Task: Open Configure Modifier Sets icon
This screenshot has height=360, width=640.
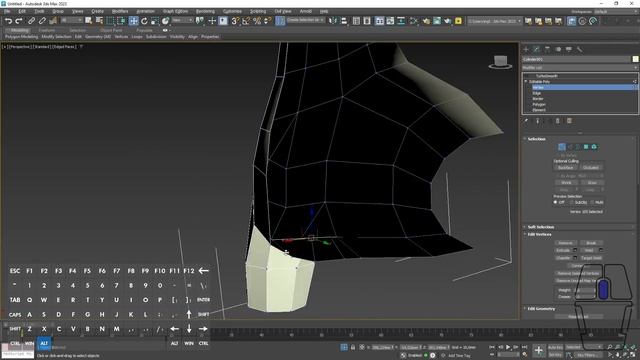Action: (569, 121)
